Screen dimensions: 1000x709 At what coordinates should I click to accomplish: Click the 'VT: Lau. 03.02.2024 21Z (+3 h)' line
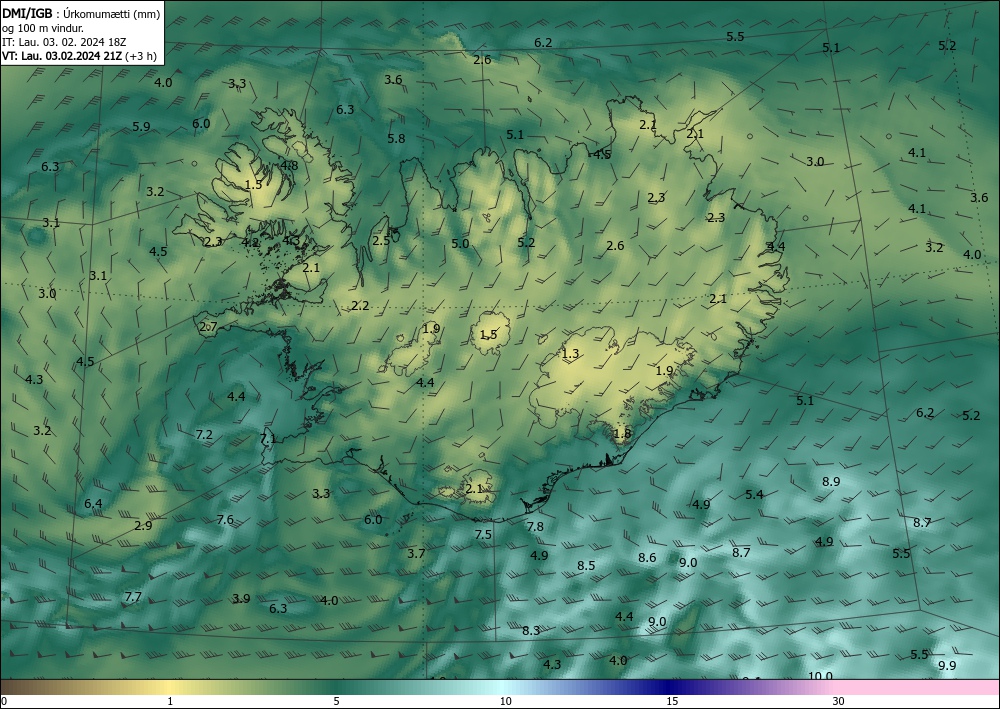pyautogui.click(x=79, y=56)
